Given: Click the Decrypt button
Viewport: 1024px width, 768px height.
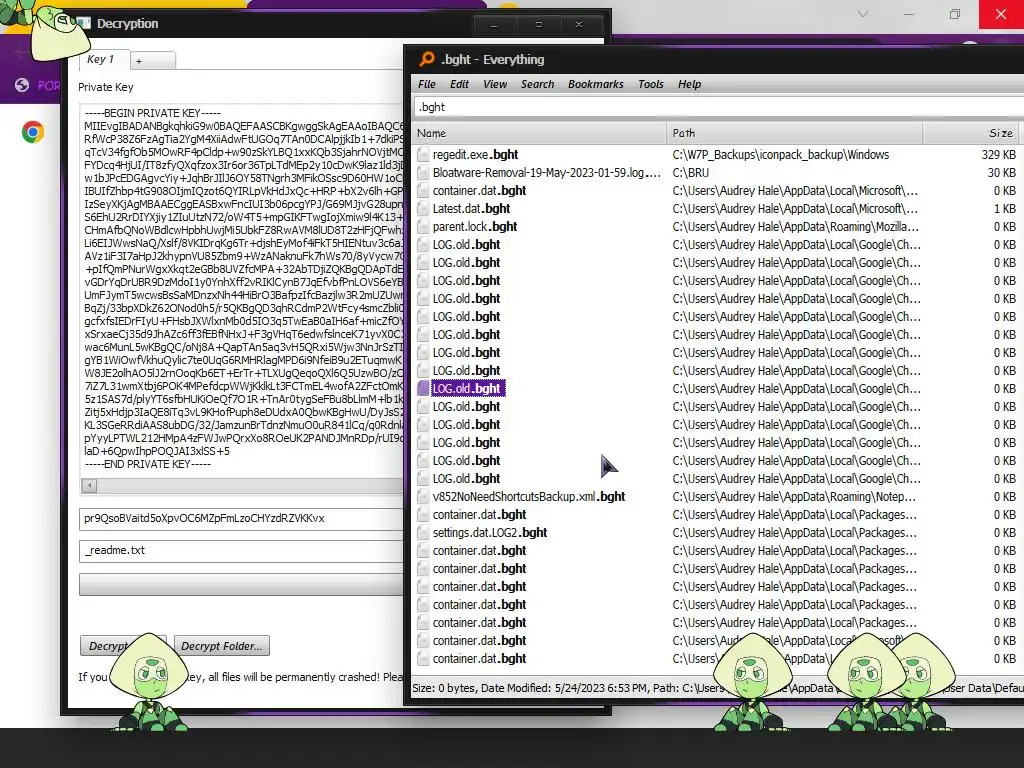Looking at the screenshot, I should click(123, 646).
